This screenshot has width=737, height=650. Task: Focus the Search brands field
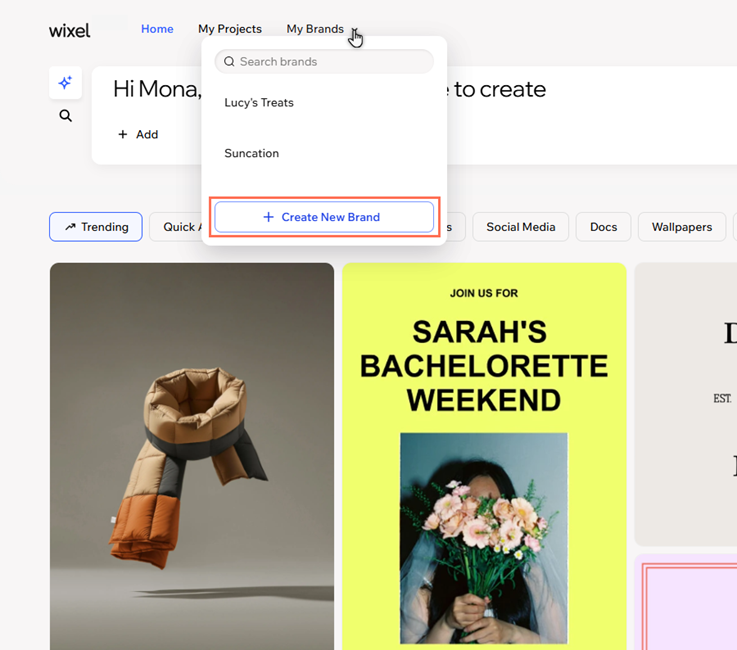click(324, 62)
